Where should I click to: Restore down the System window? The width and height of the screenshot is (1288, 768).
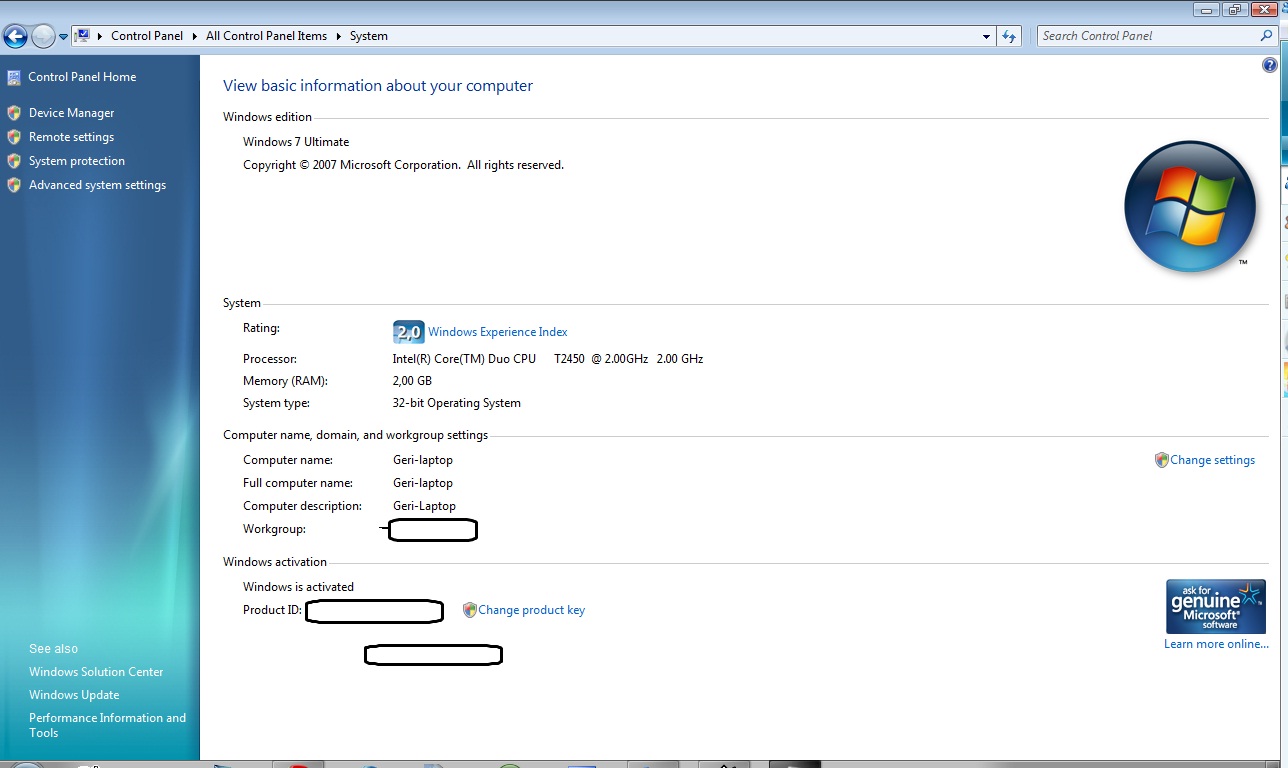[1233, 9]
